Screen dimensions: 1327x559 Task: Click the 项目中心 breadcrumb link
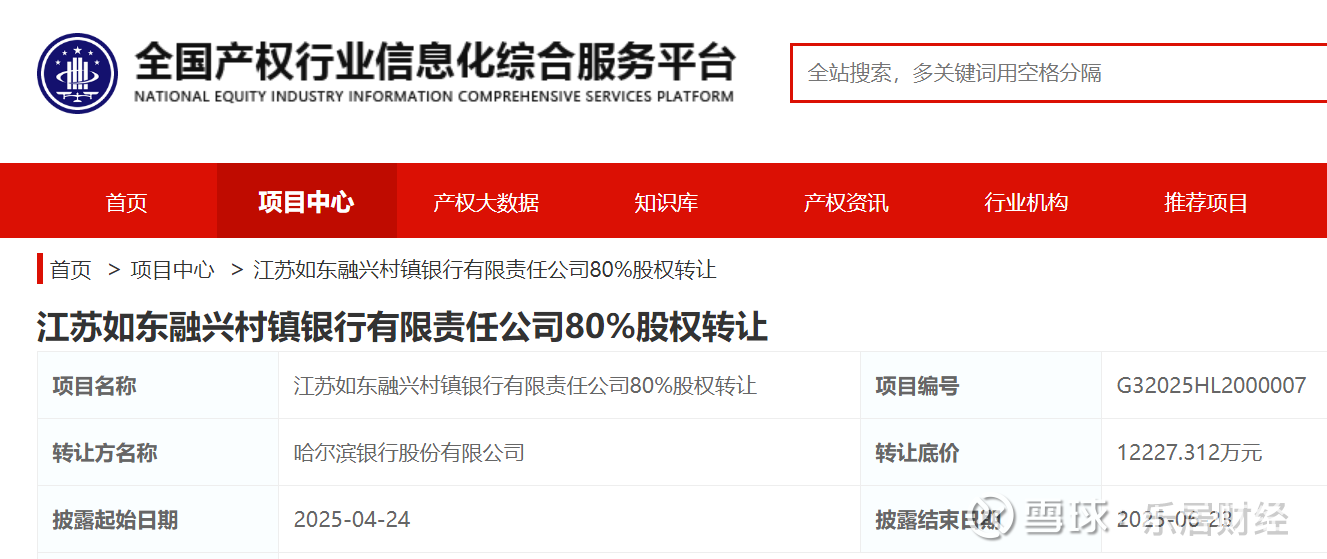click(172, 270)
